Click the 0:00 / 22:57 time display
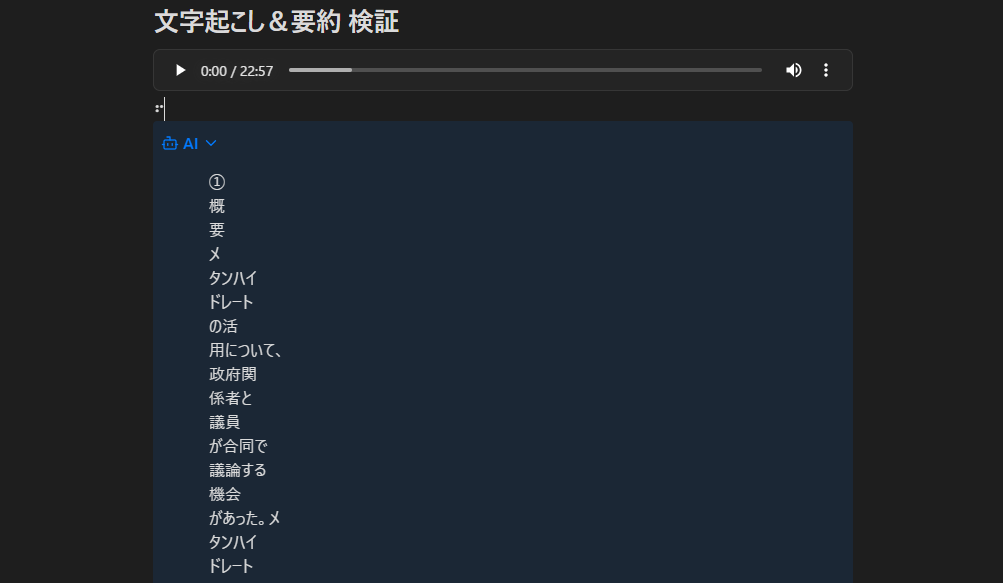The width and height of the screenshot is (1003, 583). (237, 71)
